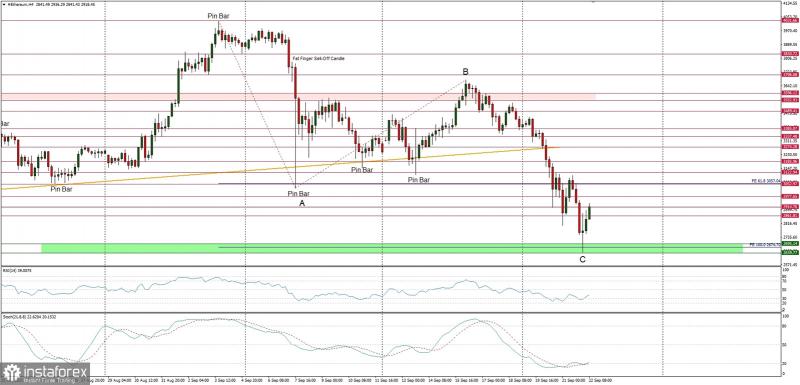Viewport: 800px width, 385px height.
Task: Click the FE 61.8 Fibonacci expansion label
Action: 766,181
